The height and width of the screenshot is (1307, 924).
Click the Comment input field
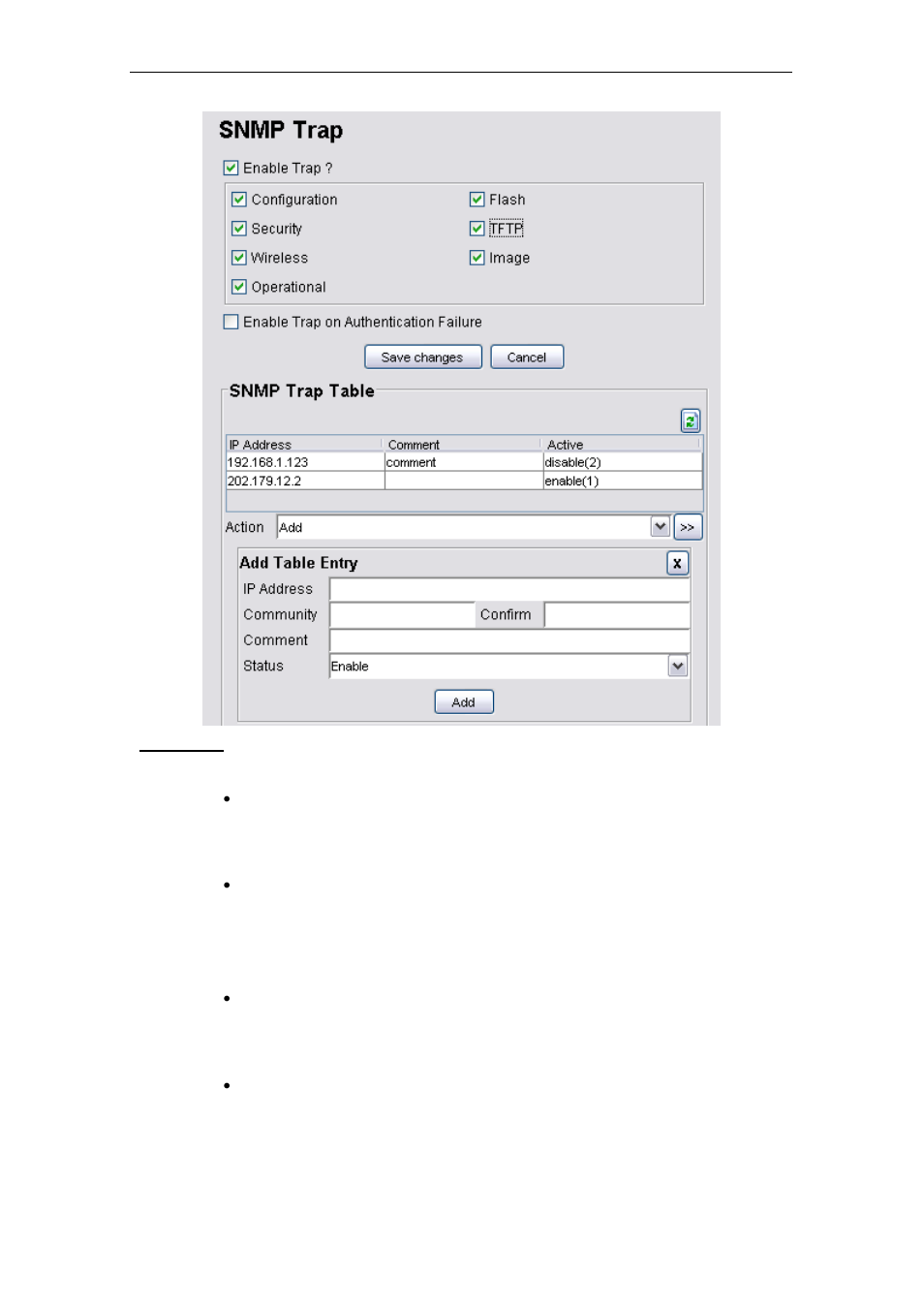pos(509,640)
